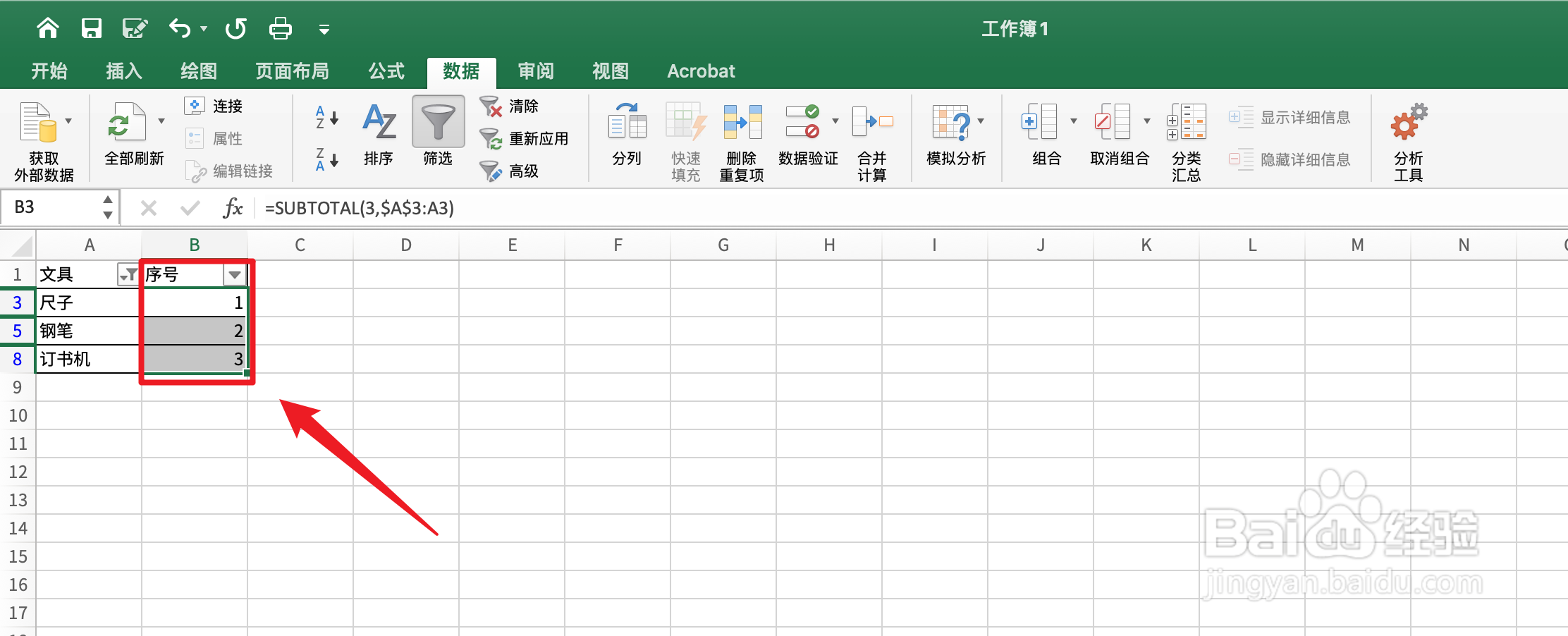1568x636 pixels.
Task: Switch to the 公式 tab
Action: pos(386,71)
